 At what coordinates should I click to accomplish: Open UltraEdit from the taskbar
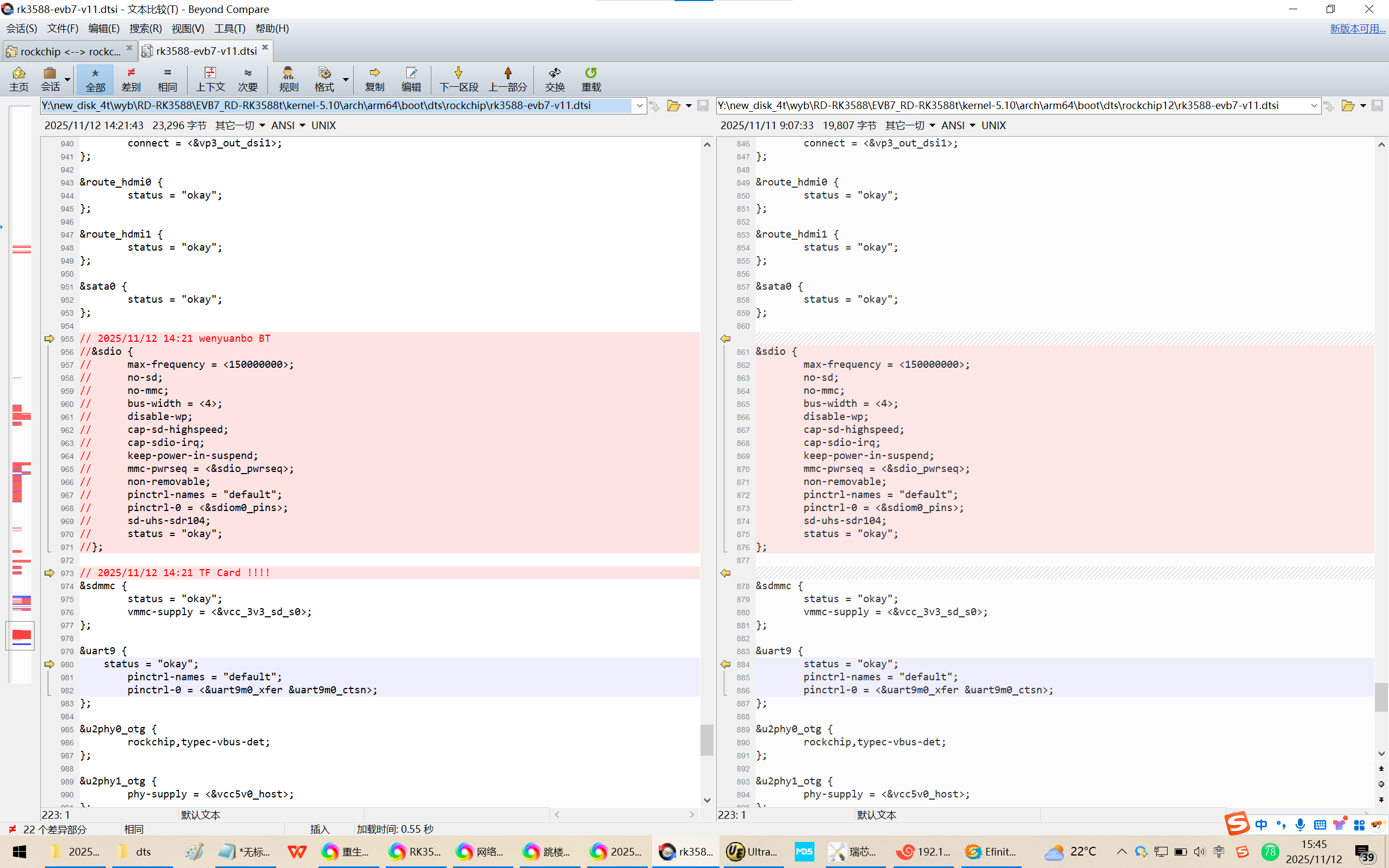[751, 851]
